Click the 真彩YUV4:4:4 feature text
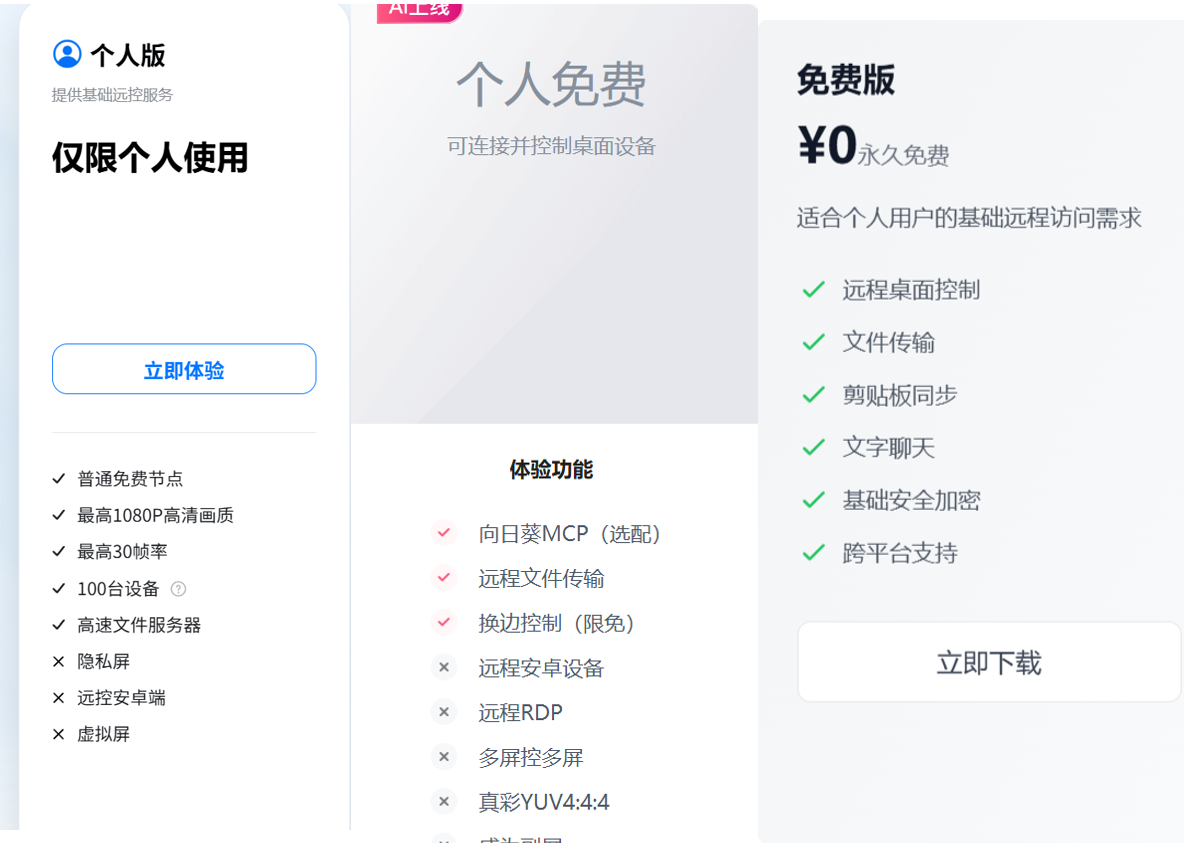Image resolution: width=1184 pixels, height=843 pixels. [544, 802]
